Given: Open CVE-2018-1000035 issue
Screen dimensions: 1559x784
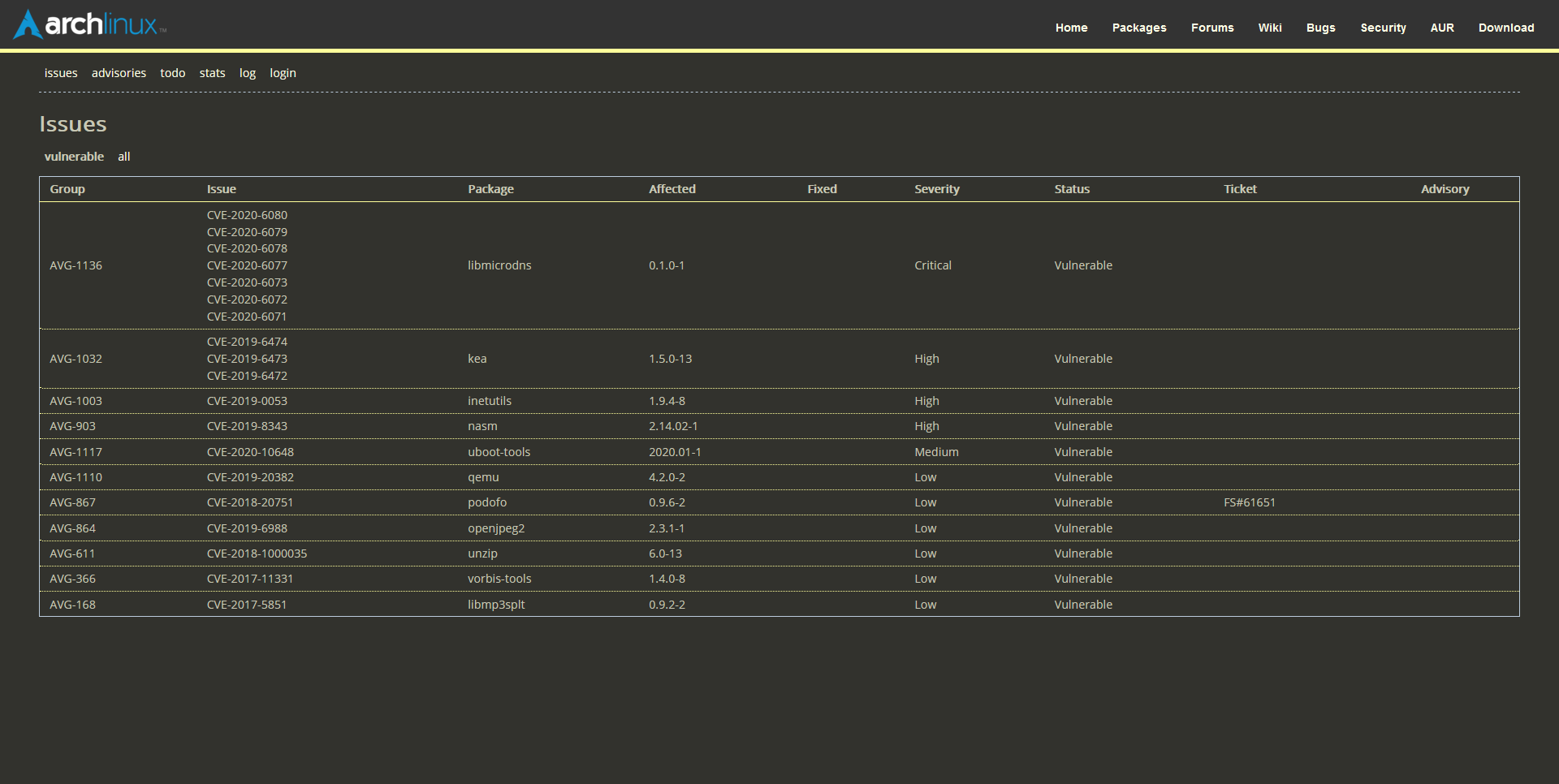Looking at the screenshot, I should [x=257, y=554].
